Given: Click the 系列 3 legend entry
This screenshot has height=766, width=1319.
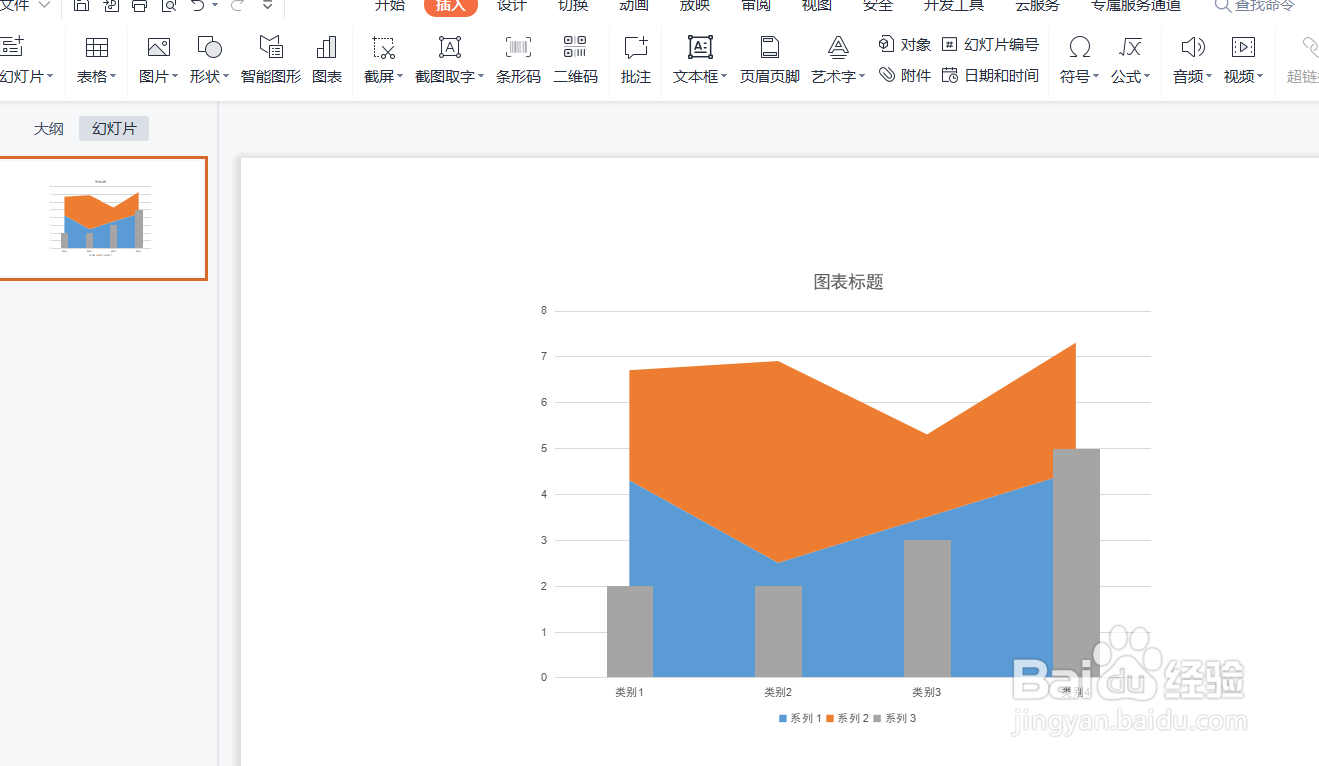Looking at the screenshot, I should [x=895, y=718].
